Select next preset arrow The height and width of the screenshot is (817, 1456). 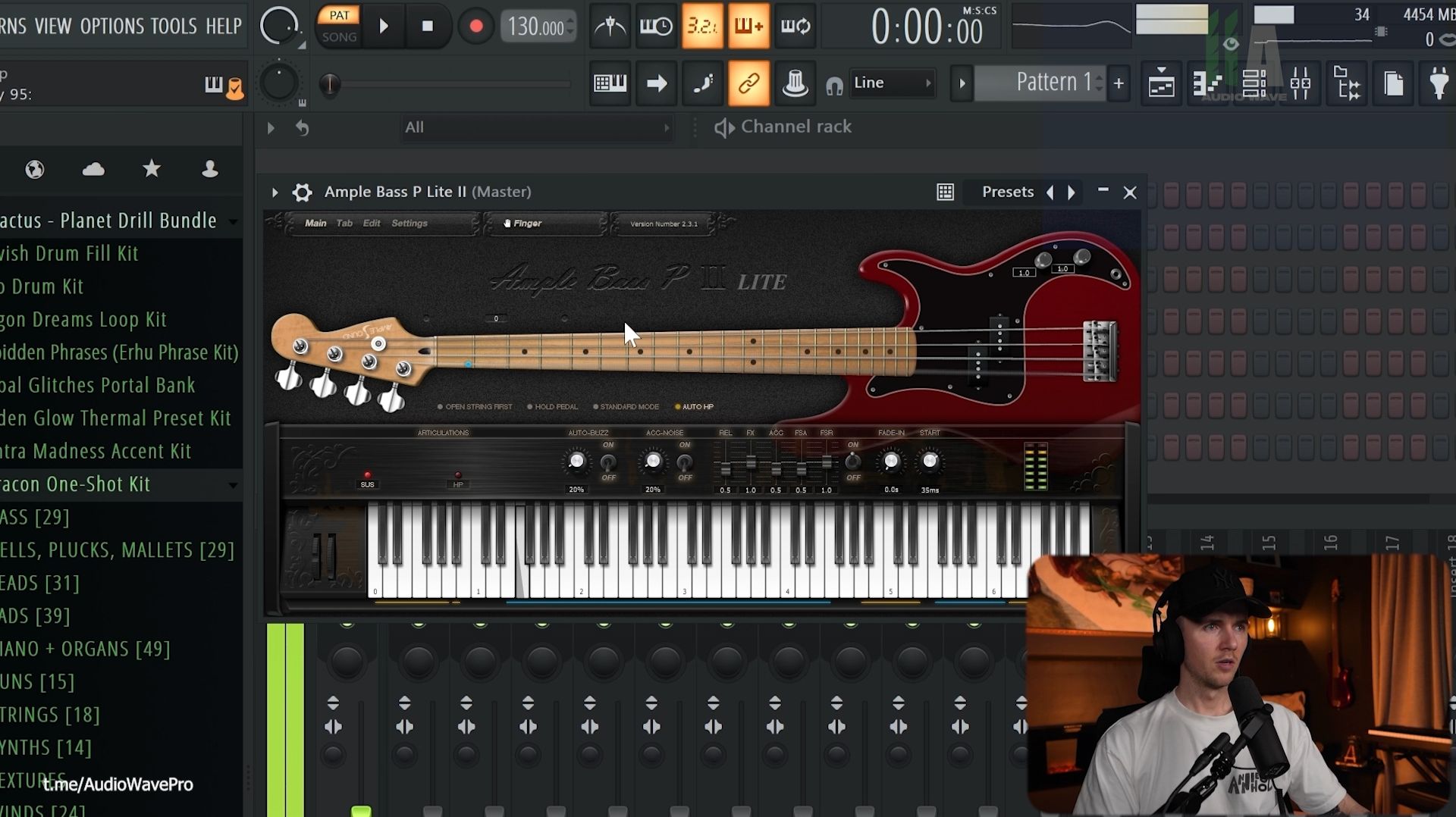click(x=1072, y=193)
